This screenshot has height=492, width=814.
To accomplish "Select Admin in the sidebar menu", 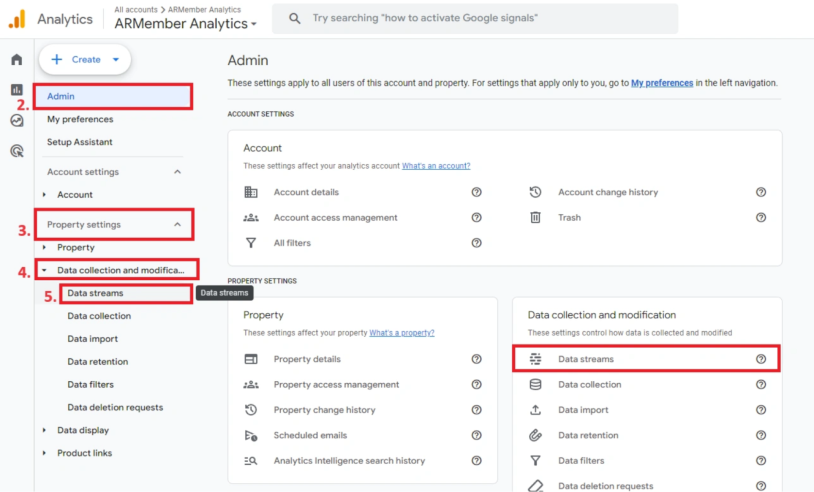I will click(113, 96).
